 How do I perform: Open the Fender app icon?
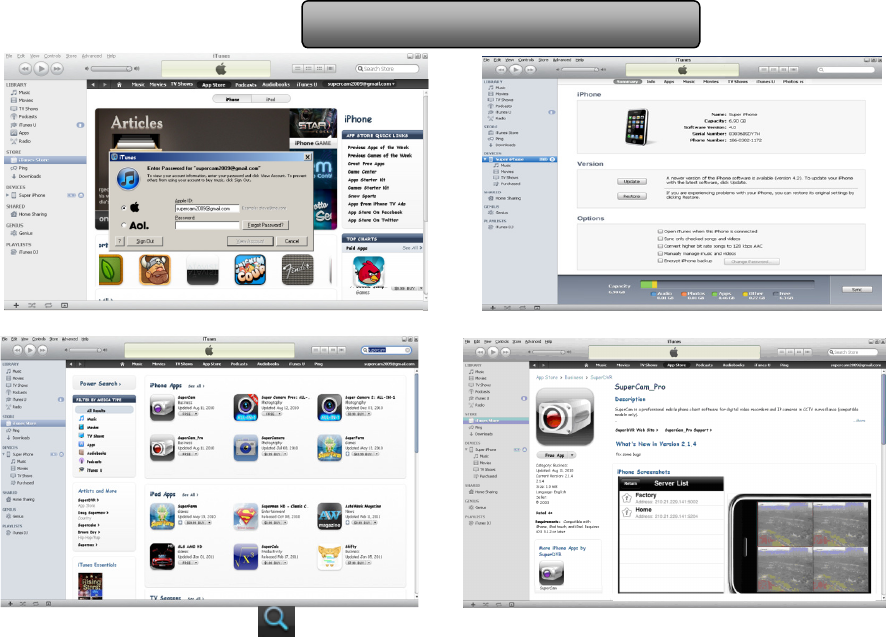[298, 270]
